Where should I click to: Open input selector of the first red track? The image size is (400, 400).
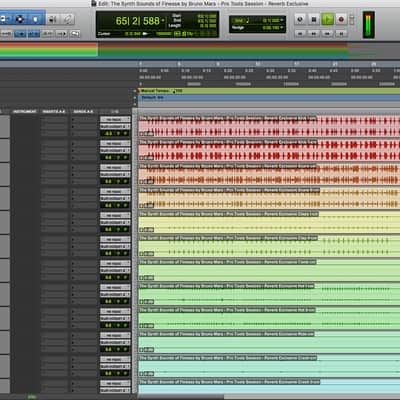pos(115,119)
